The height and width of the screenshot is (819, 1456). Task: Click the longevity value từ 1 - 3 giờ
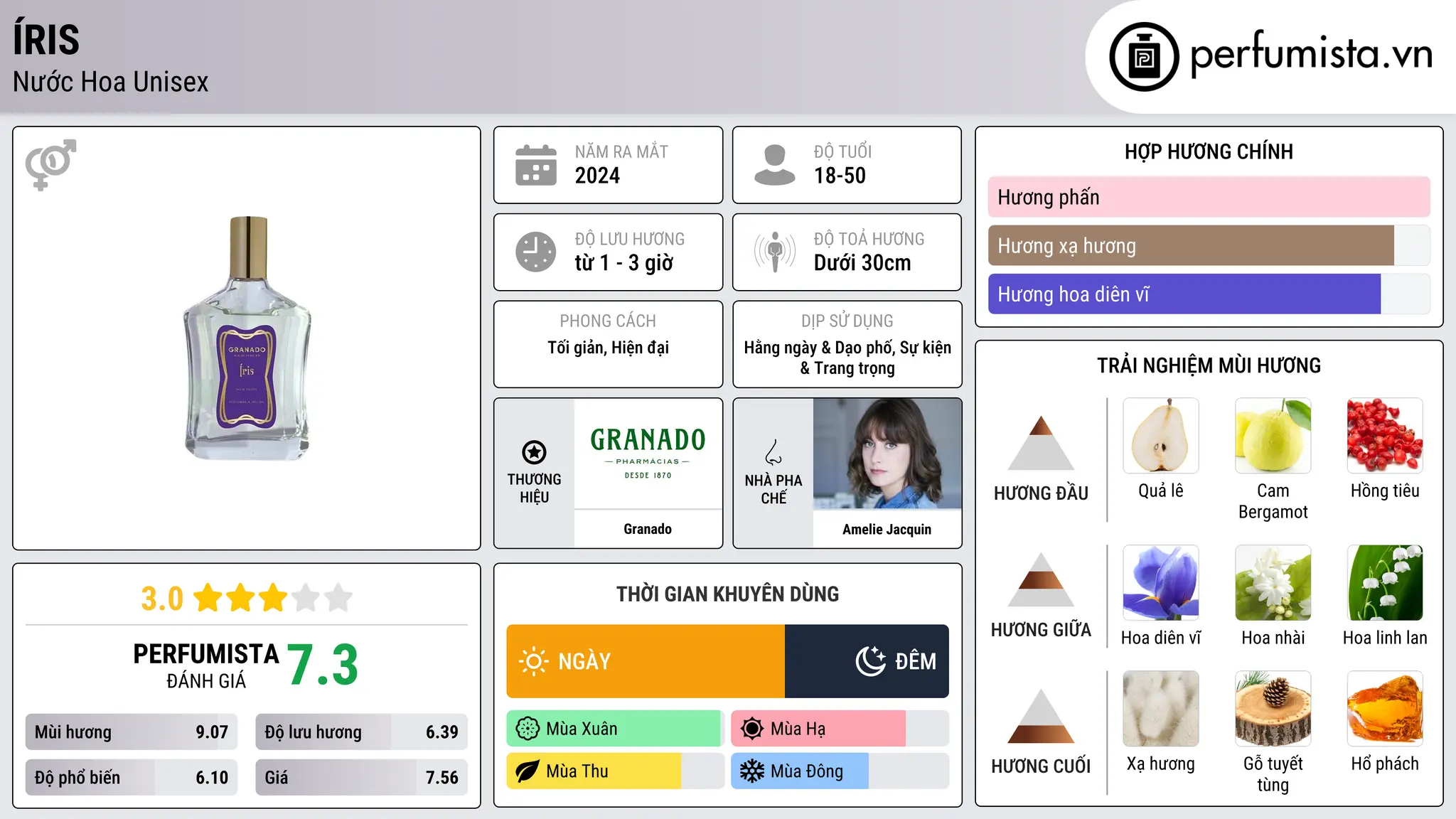624,263
